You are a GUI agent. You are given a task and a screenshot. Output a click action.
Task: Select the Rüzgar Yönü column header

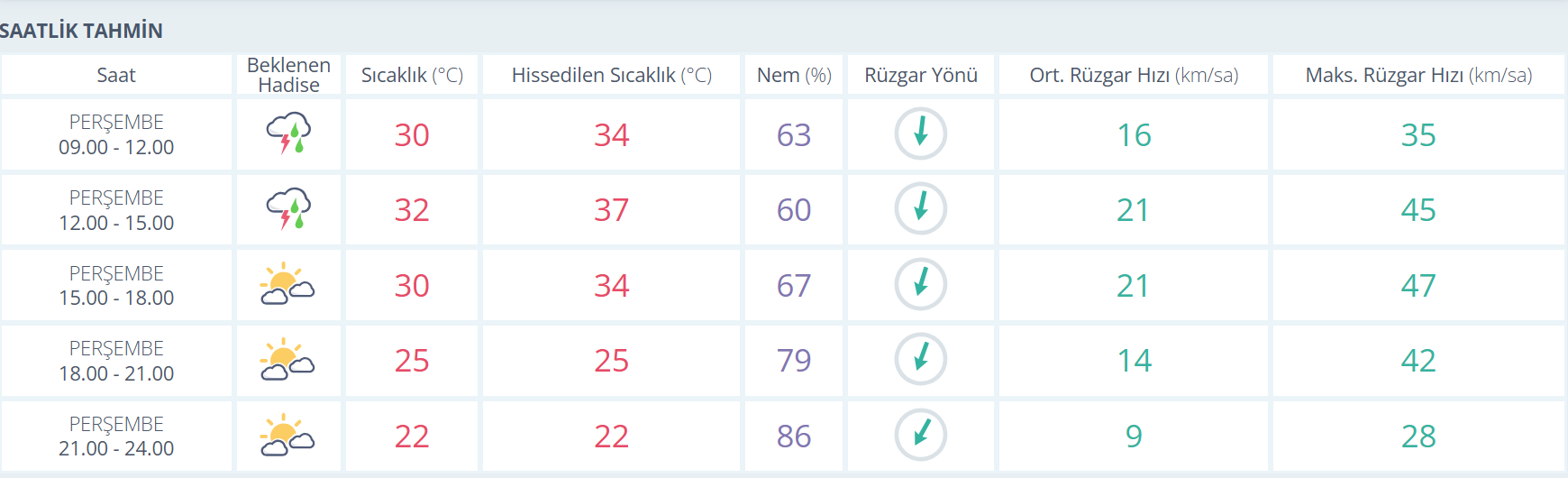point(921,75)
